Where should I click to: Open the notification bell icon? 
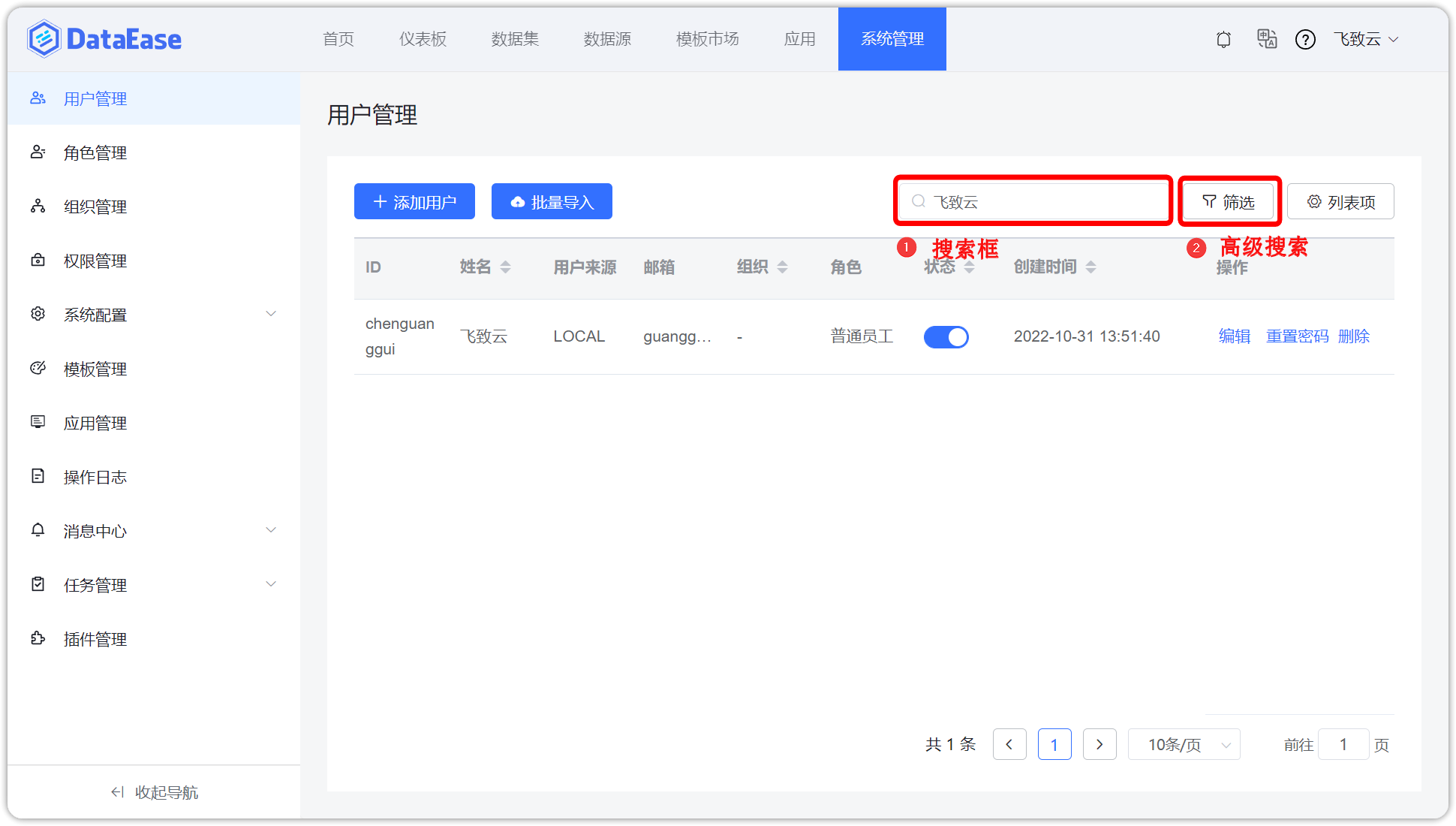pos(1223,39)
